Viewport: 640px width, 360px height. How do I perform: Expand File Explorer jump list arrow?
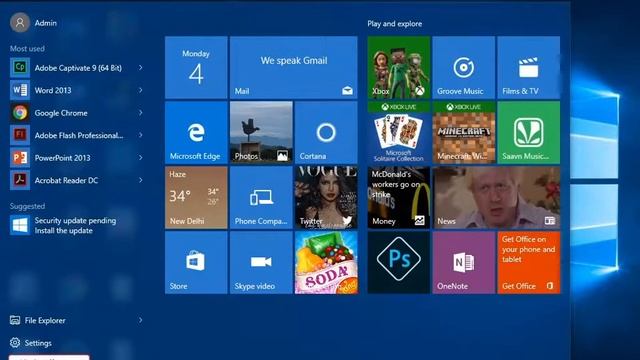140,320
